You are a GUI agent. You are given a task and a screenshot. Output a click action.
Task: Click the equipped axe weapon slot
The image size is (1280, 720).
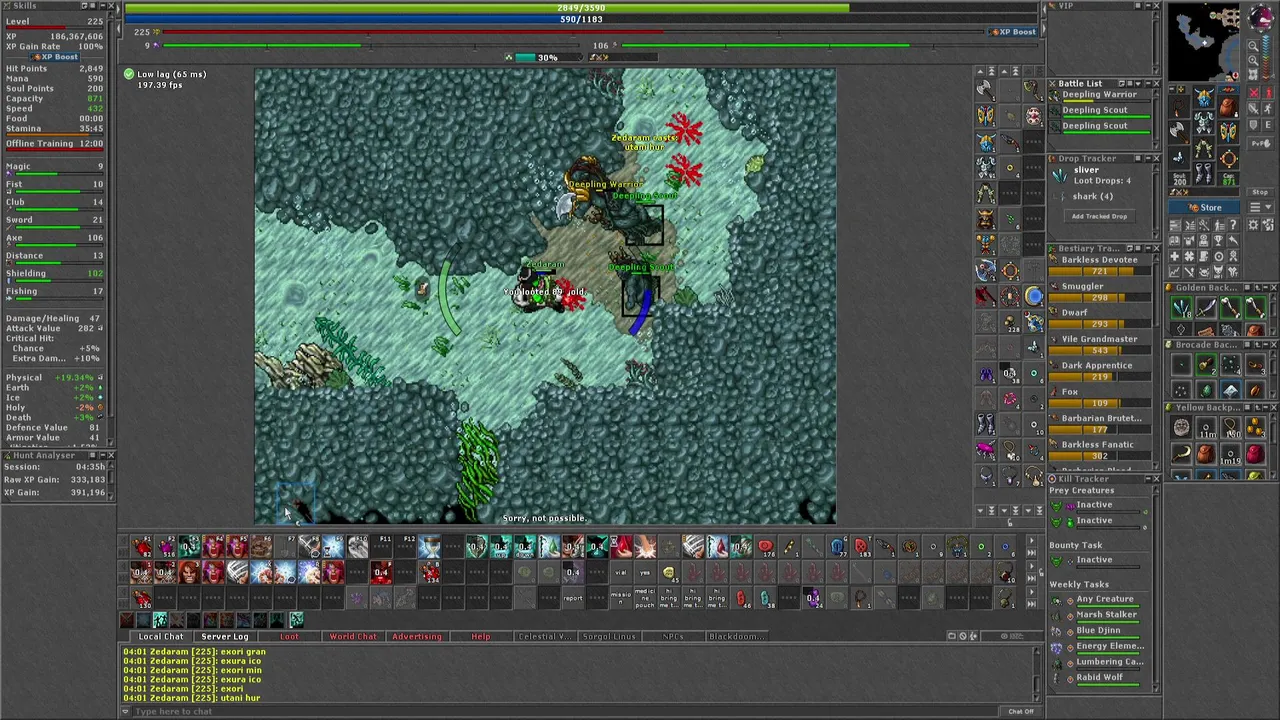point(1180,131)
